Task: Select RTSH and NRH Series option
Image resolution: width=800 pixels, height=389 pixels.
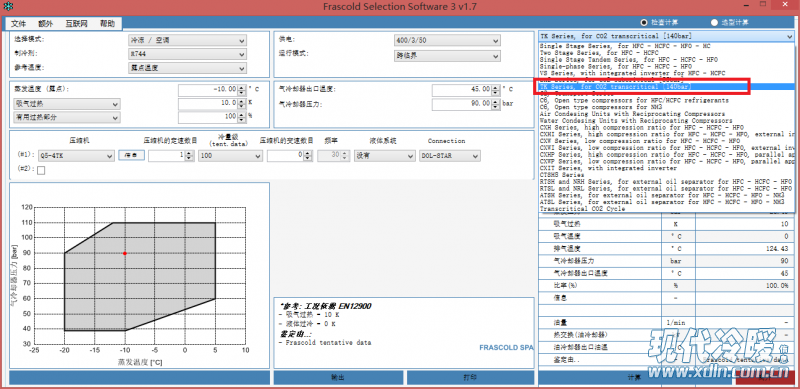Action: (666, 182)
